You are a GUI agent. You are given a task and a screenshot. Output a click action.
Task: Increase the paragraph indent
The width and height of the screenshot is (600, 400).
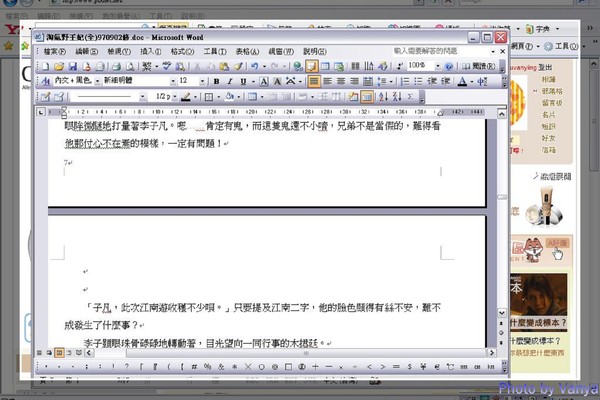pyautogui.click(x=445, y=81)
